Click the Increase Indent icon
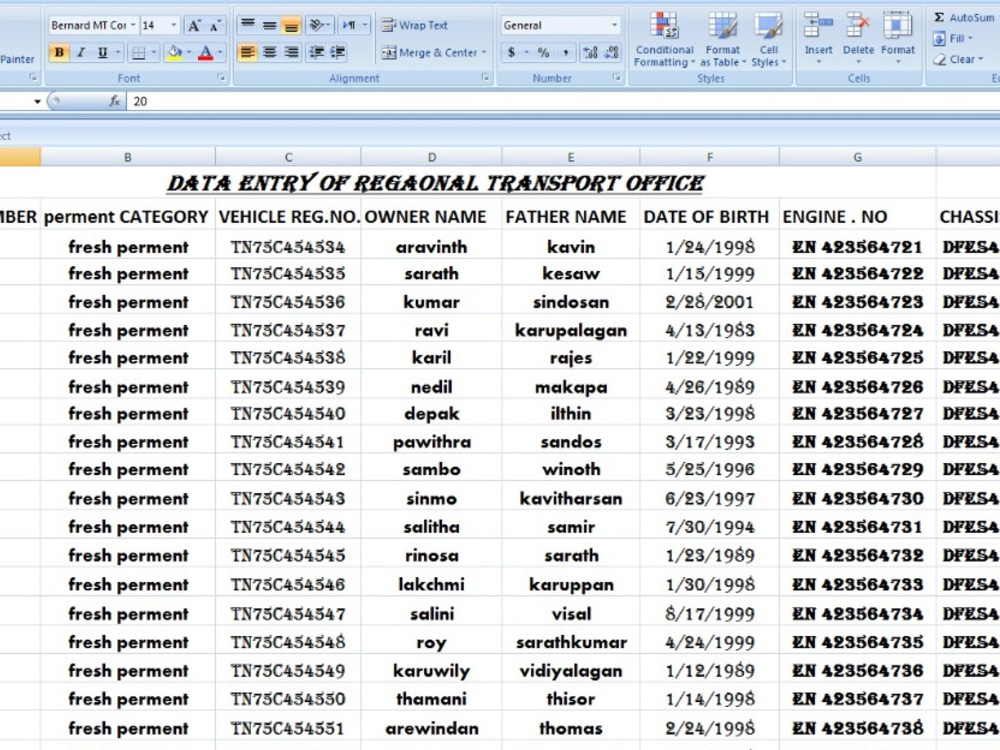 338,52
